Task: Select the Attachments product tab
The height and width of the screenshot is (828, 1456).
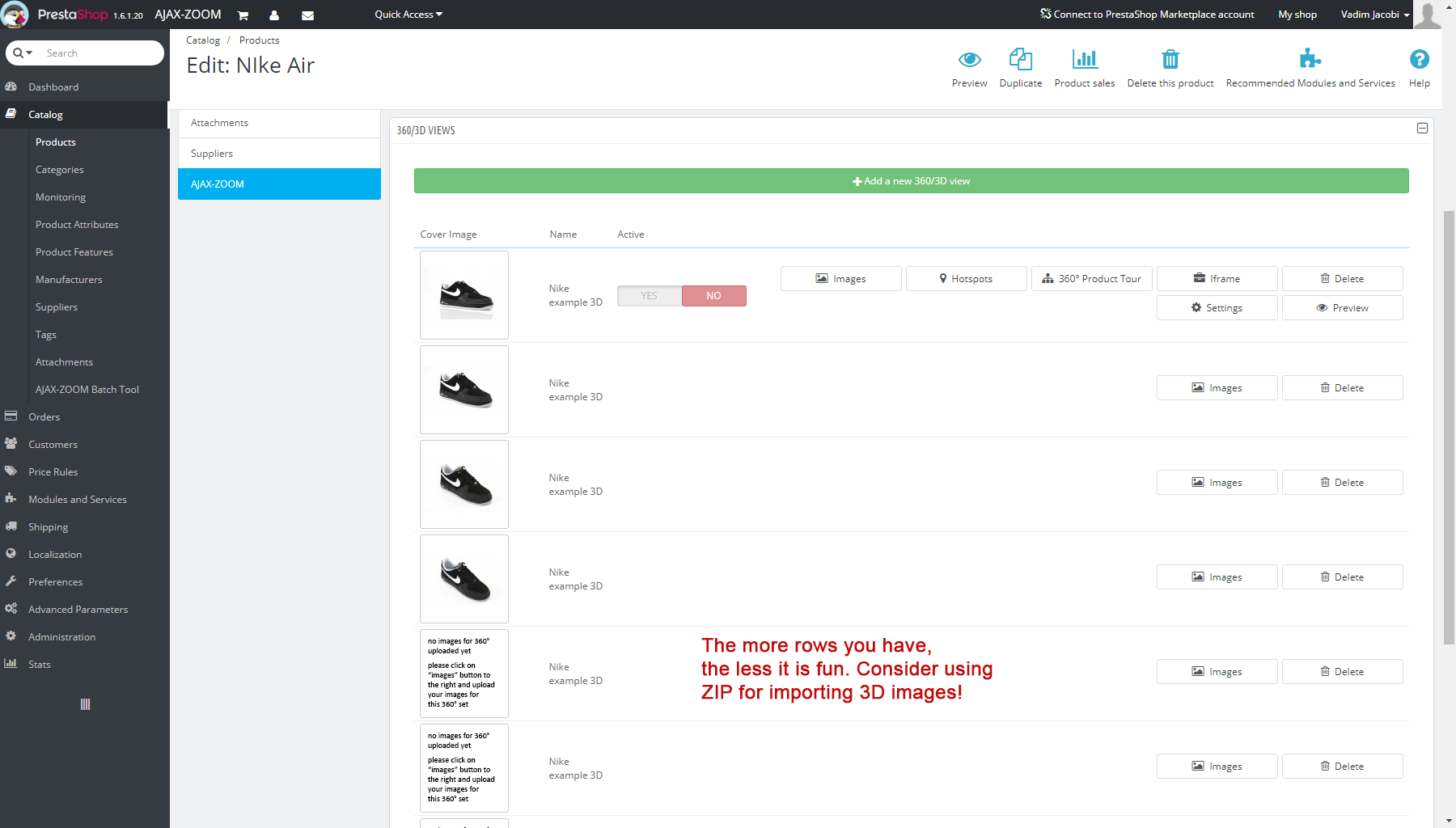Action: pyautogui.click(x=279, y=123)
